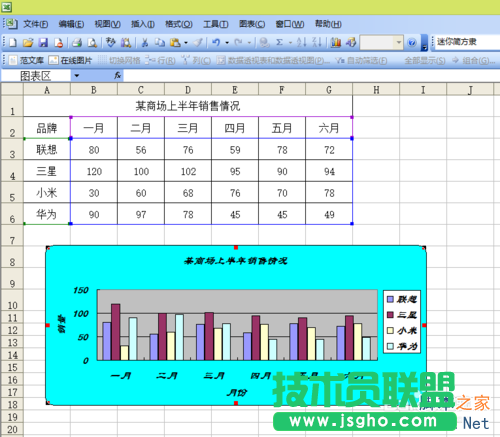Click the chart title text
Viewport: 500px width, 437px height.
tap(235, 261)
